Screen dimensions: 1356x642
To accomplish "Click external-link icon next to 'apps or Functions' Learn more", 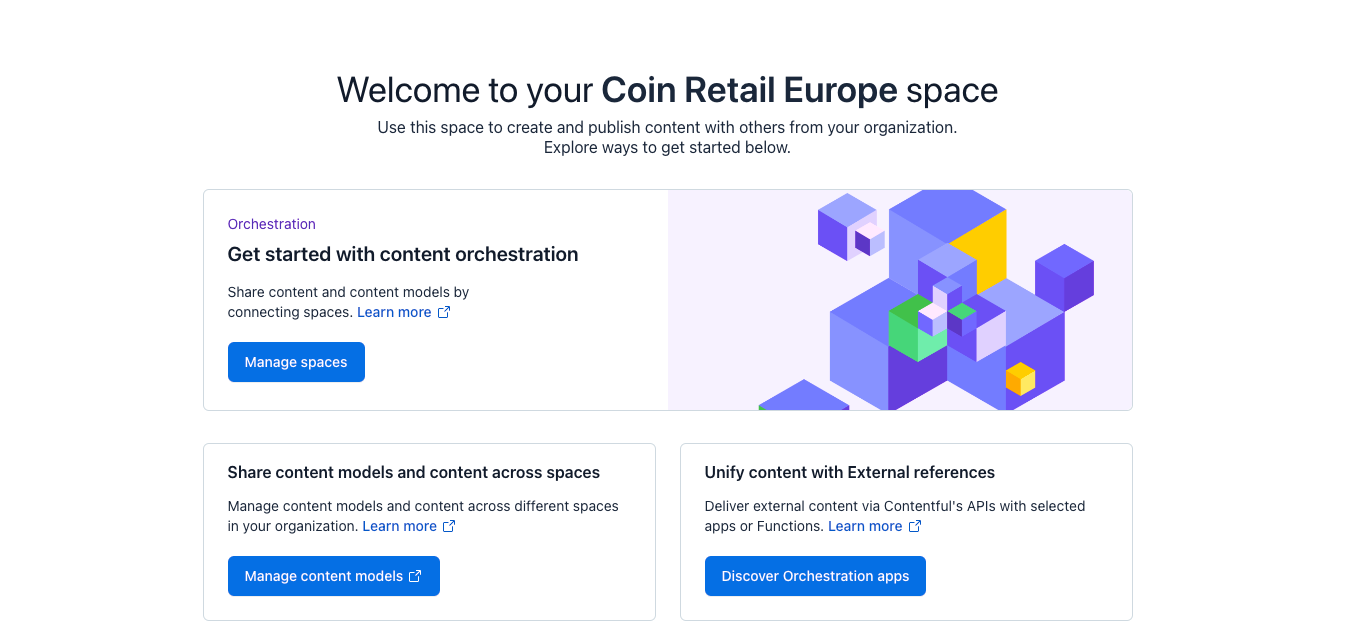I will 915,526.
